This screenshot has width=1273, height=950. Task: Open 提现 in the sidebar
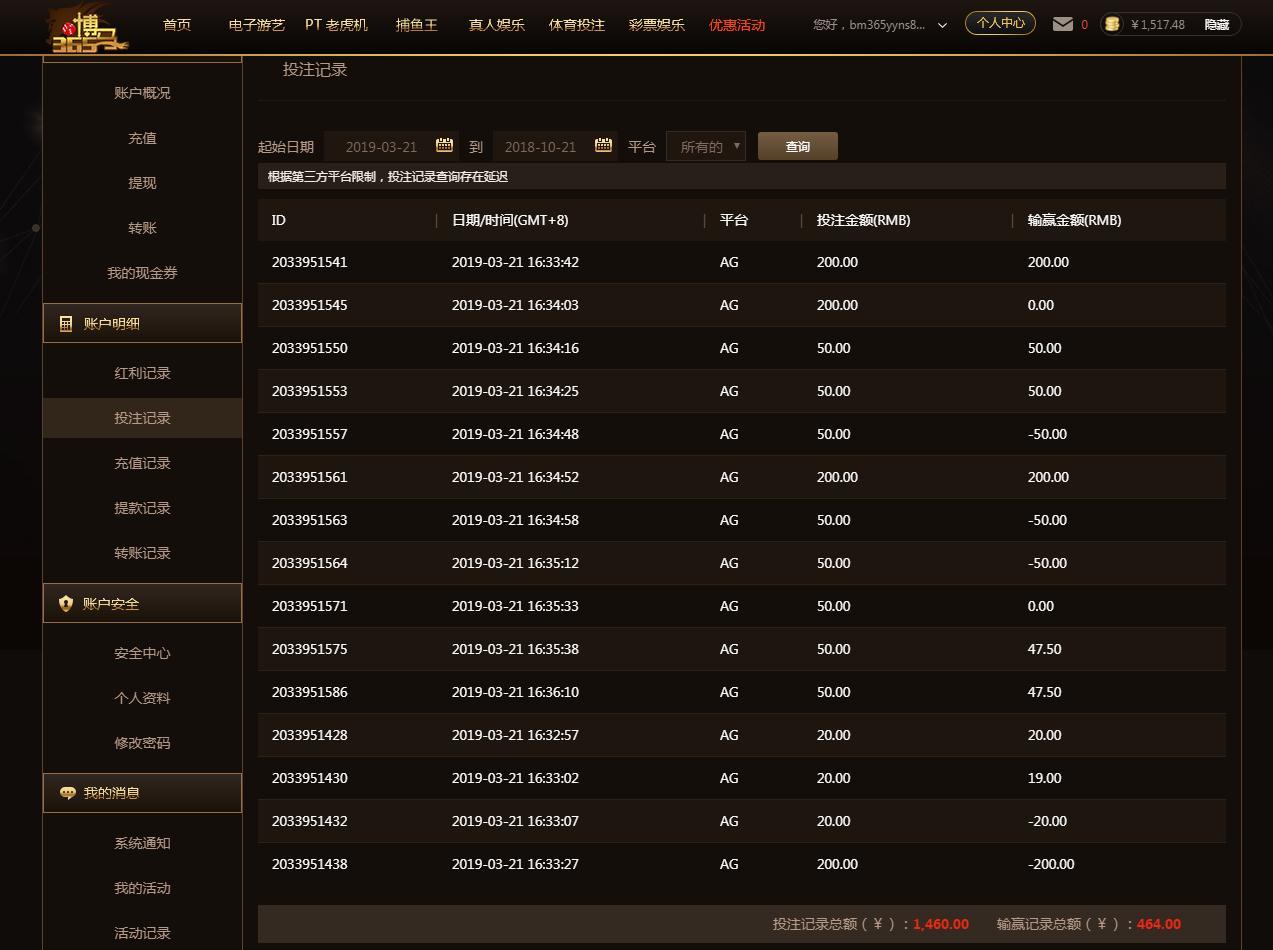coord(142,183)
